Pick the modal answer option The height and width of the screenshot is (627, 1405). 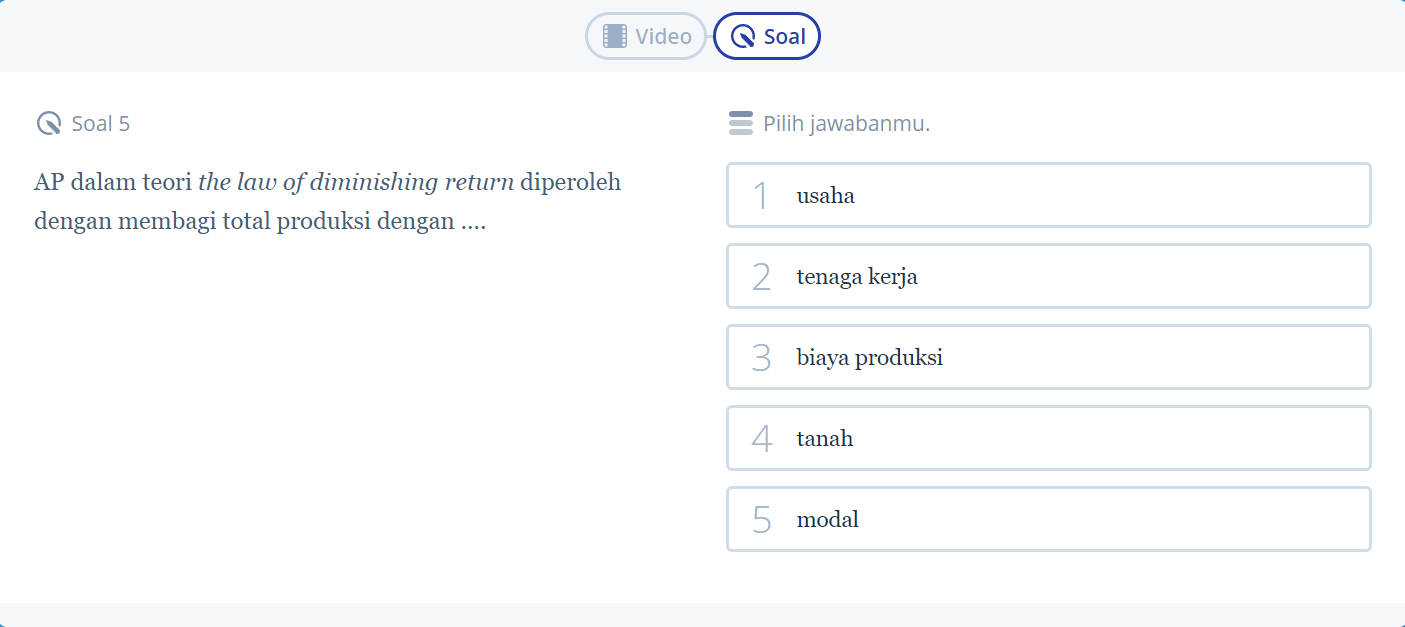1048,519
